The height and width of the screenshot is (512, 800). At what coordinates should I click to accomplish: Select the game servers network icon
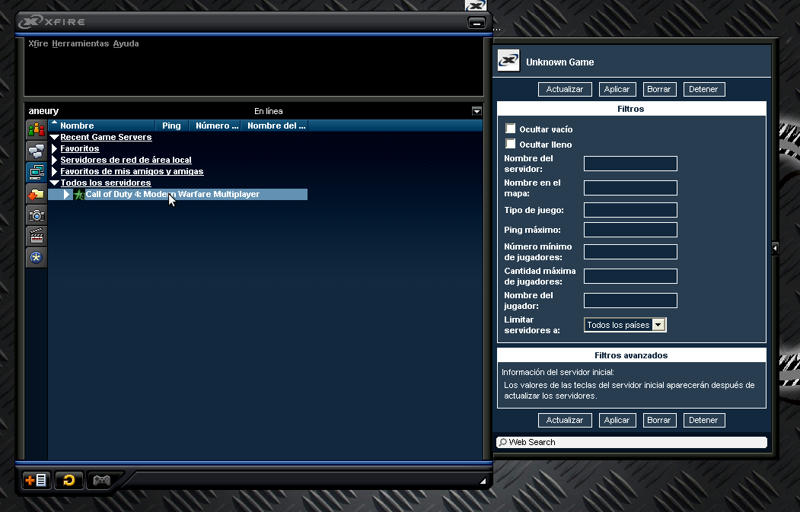click(36, 172)
